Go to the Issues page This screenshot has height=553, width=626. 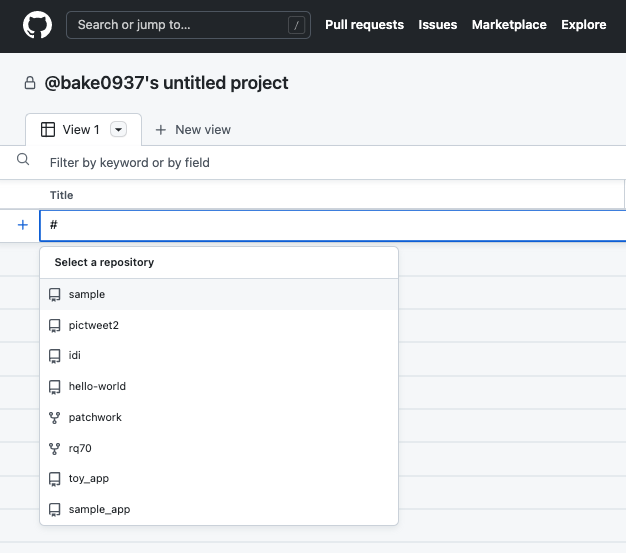[438, 25]
